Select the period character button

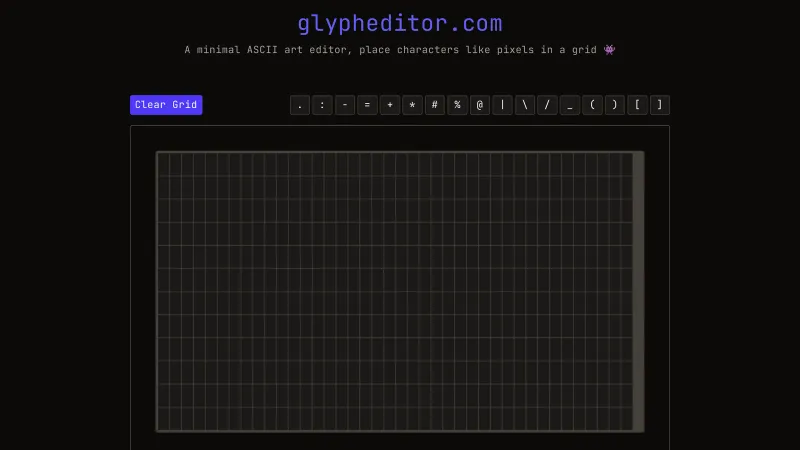click(x=300, y=105)
